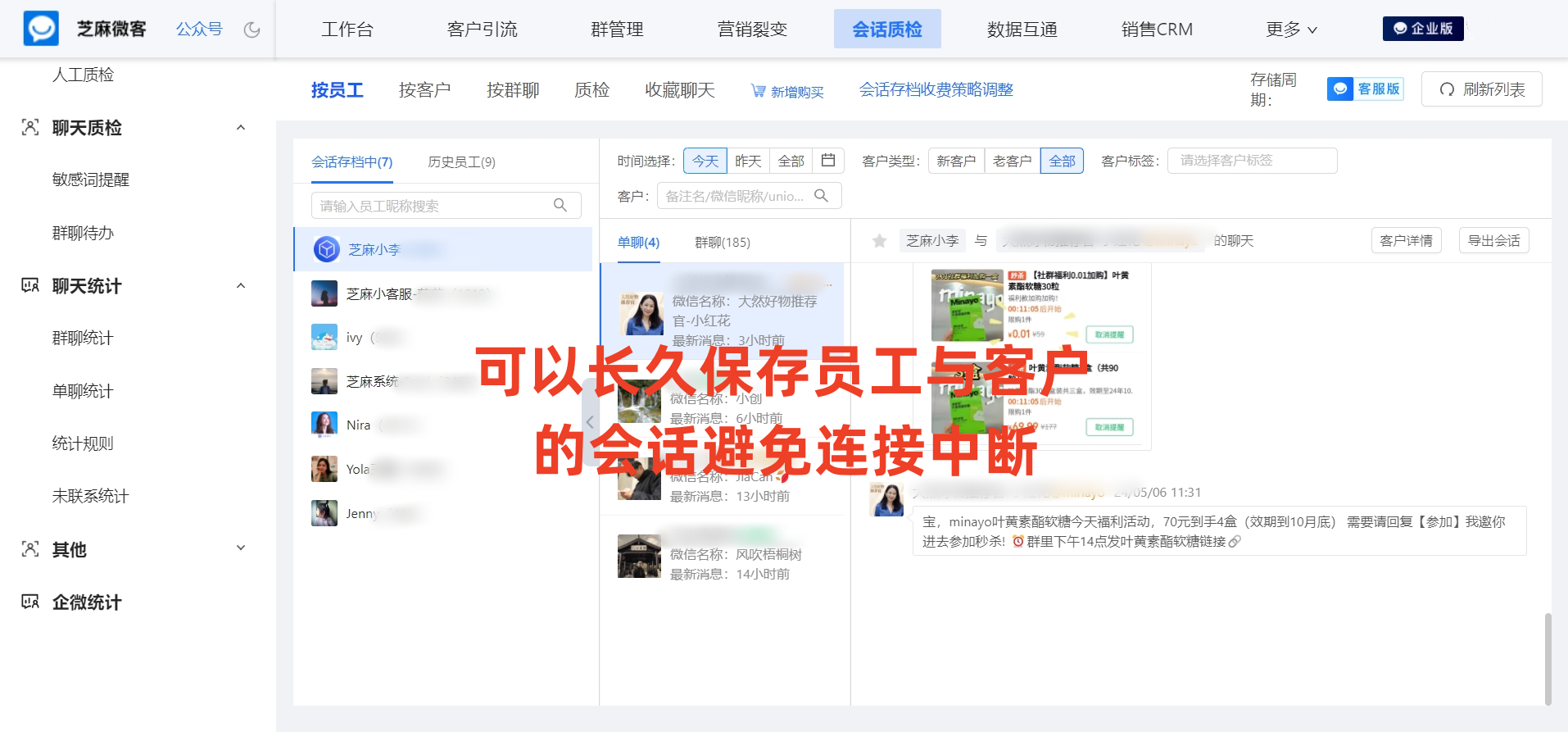Click the 企微统计 sidebar icon

[x=30, y=602]
